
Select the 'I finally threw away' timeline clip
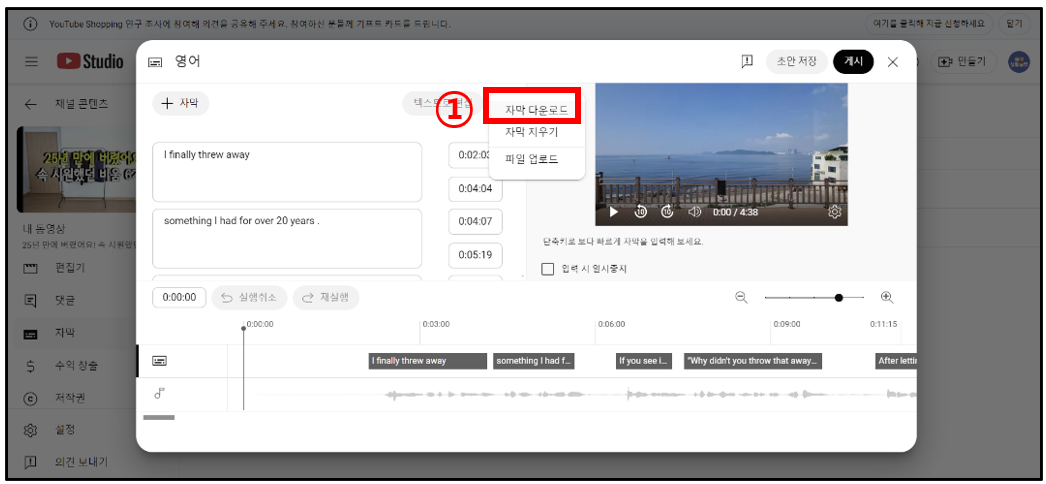click(428, 361)
